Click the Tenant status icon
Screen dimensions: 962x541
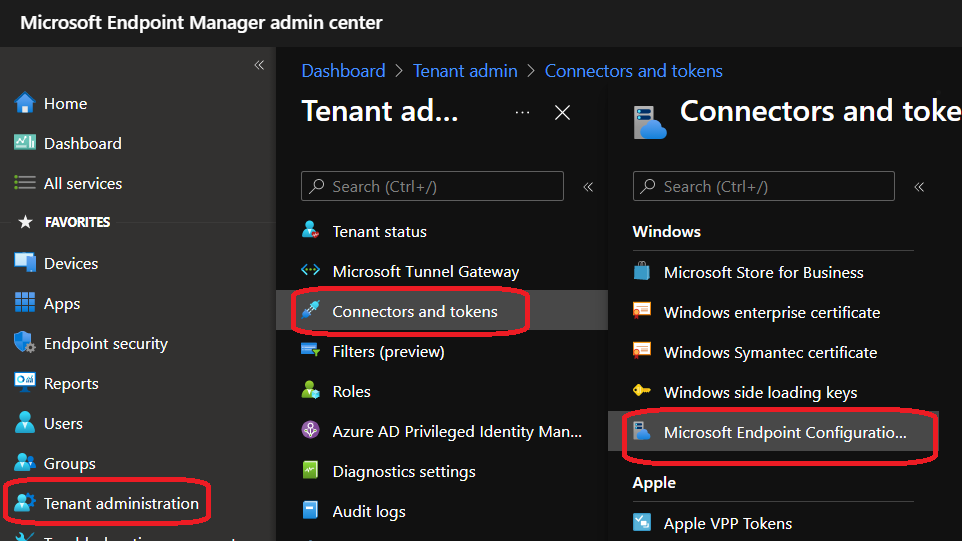click(311, 231)
